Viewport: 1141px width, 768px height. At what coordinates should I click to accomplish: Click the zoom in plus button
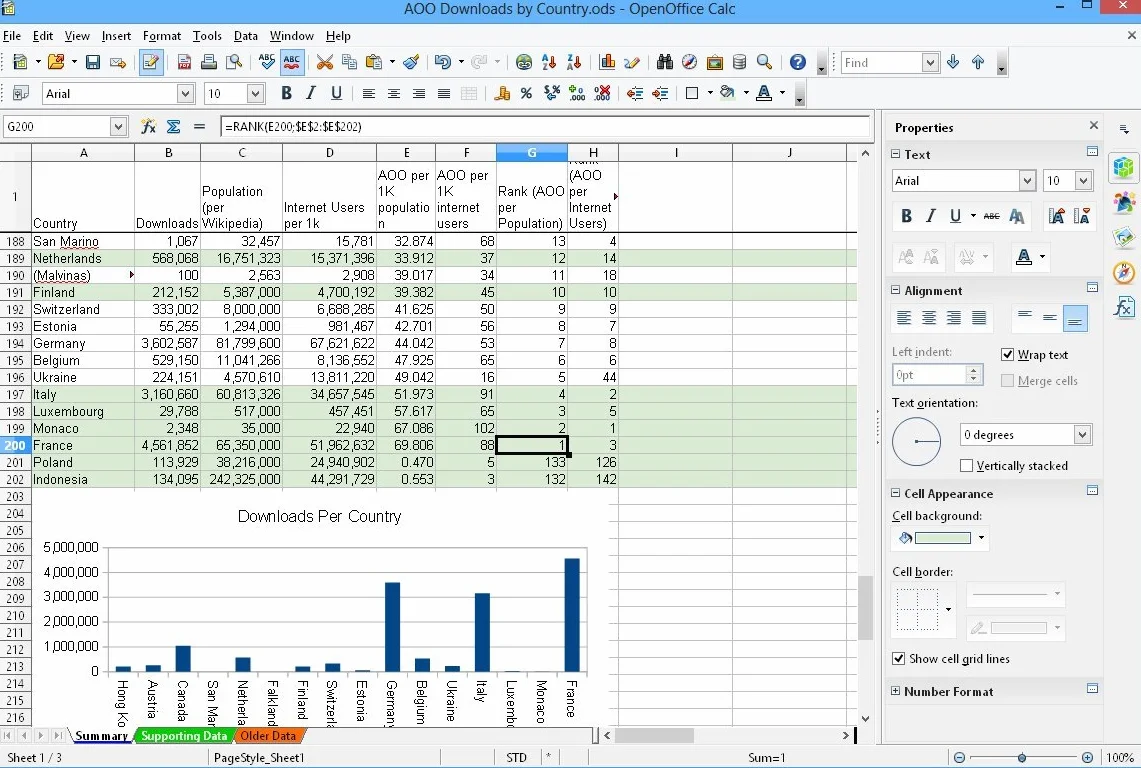point(1087,758)
